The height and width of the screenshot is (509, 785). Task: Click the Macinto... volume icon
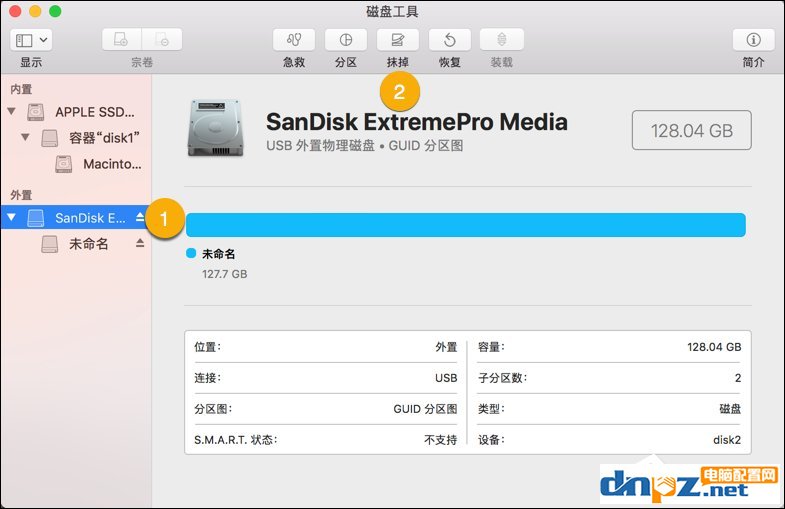click(64, 164)
